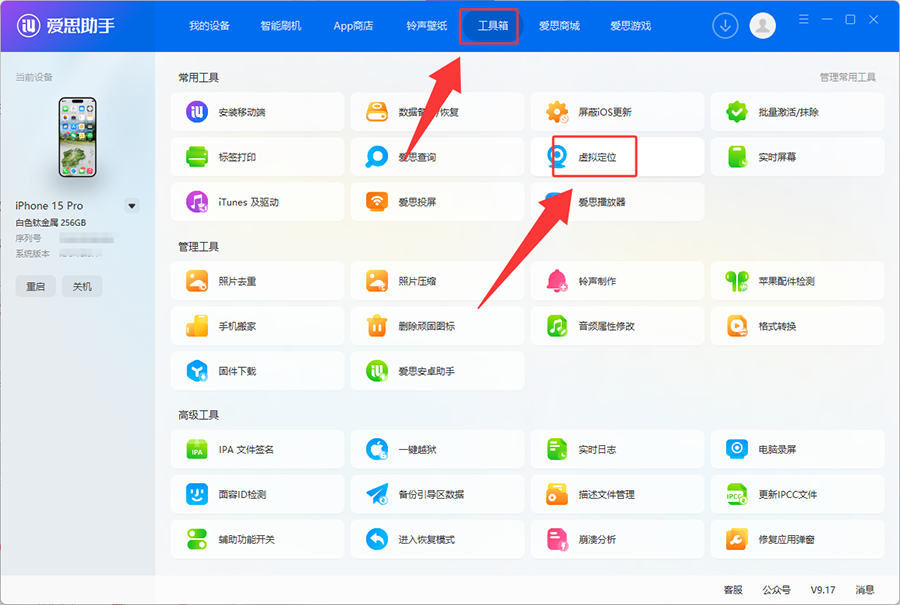Open the 爱思游戏 tab
The width and height of the screenshot is (900, 605).
(630, 26)
